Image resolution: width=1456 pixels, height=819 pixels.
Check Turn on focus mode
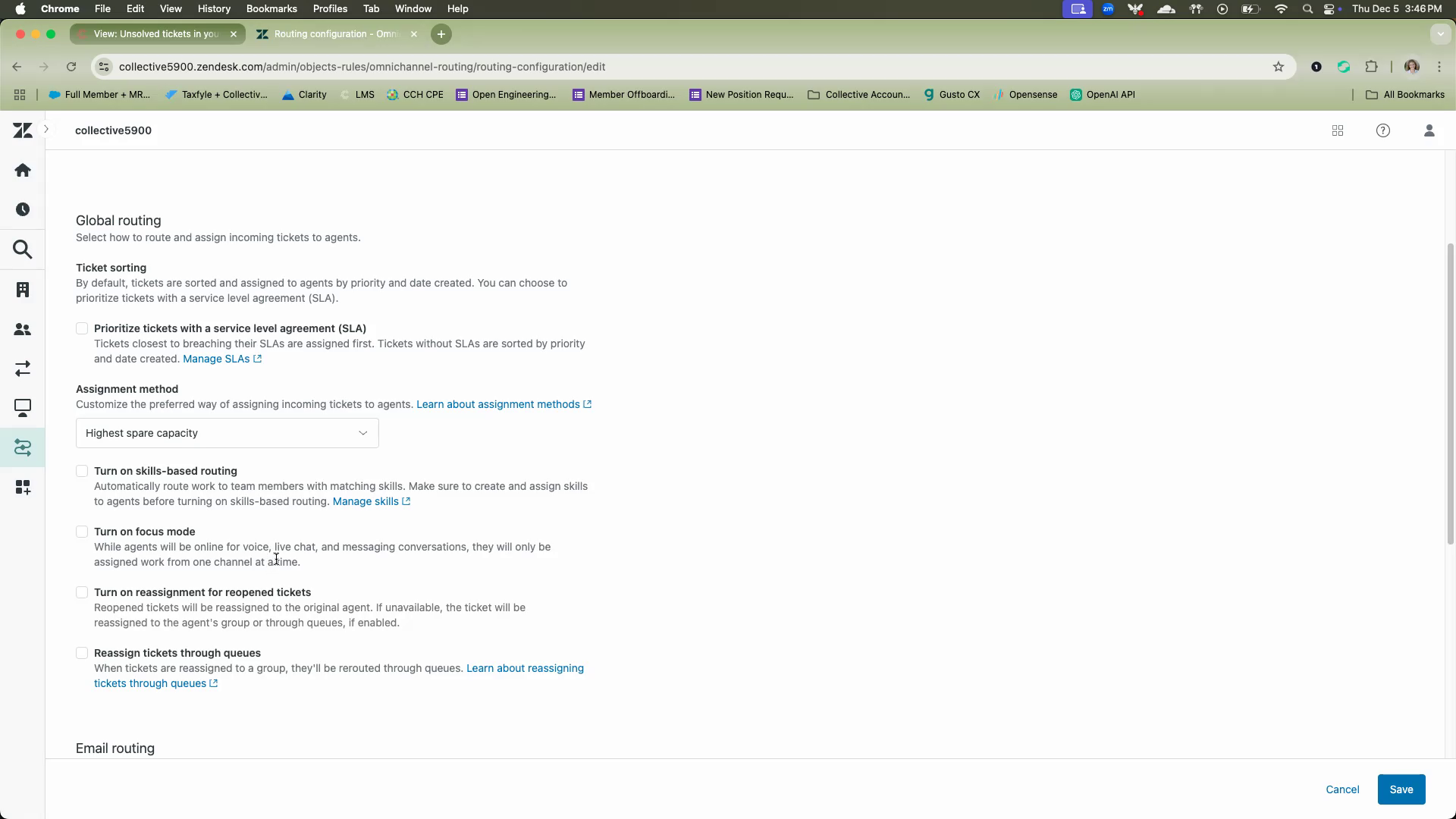(82, 532)
